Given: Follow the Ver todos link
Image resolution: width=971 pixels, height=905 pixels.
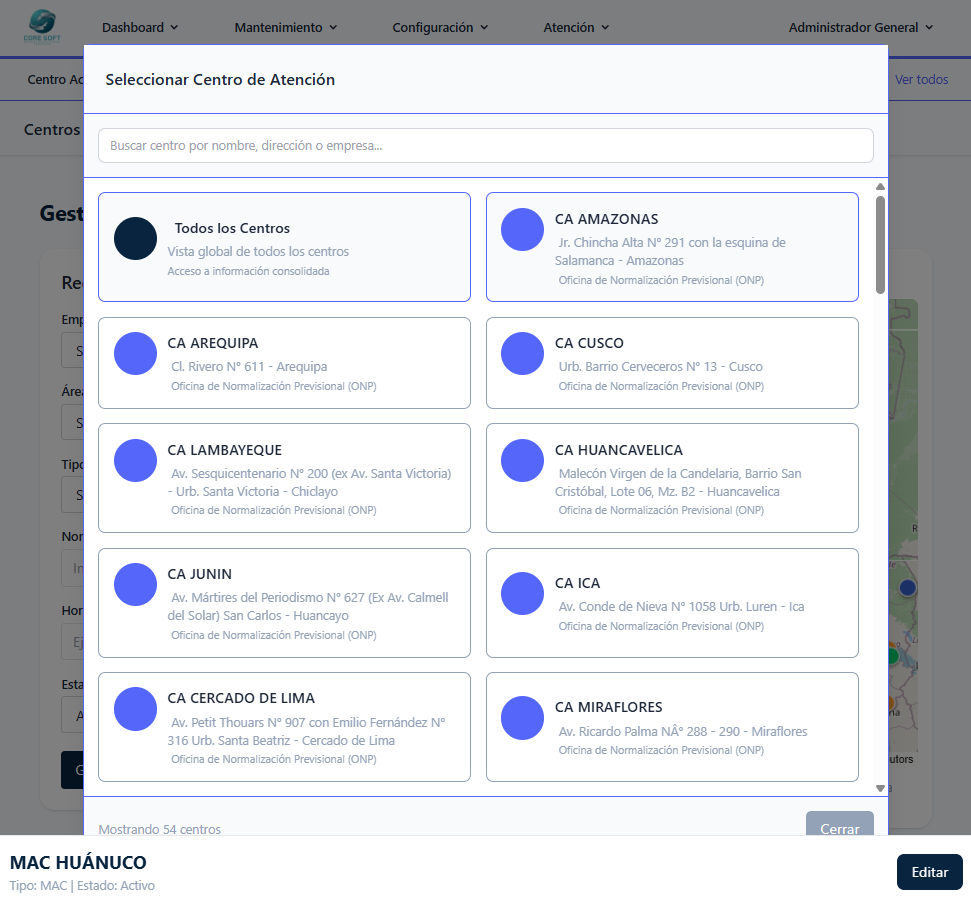Looking at the screenshot, I should tap(921, 80).
